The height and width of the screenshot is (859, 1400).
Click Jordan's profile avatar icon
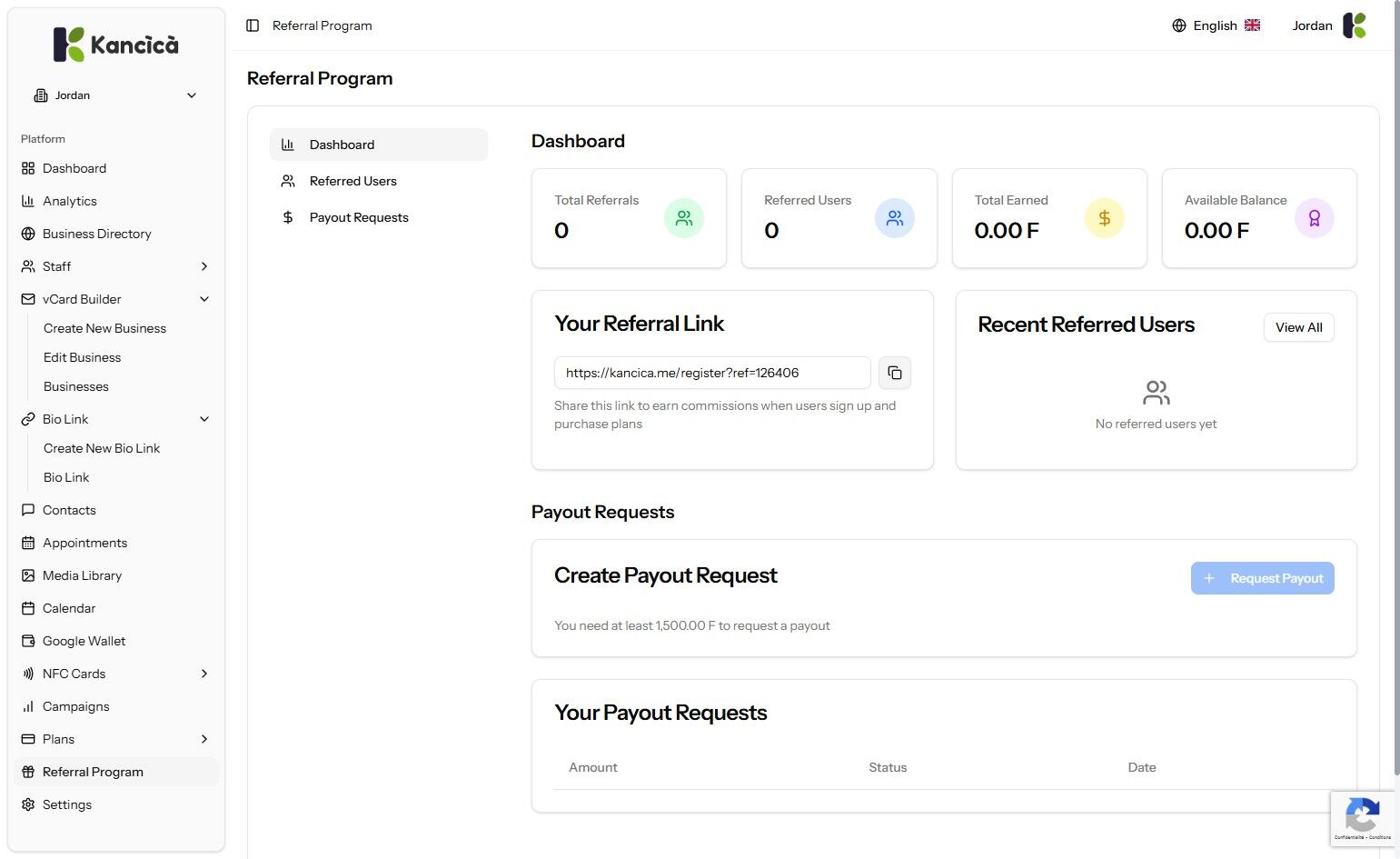click(x=1355, y=25)
